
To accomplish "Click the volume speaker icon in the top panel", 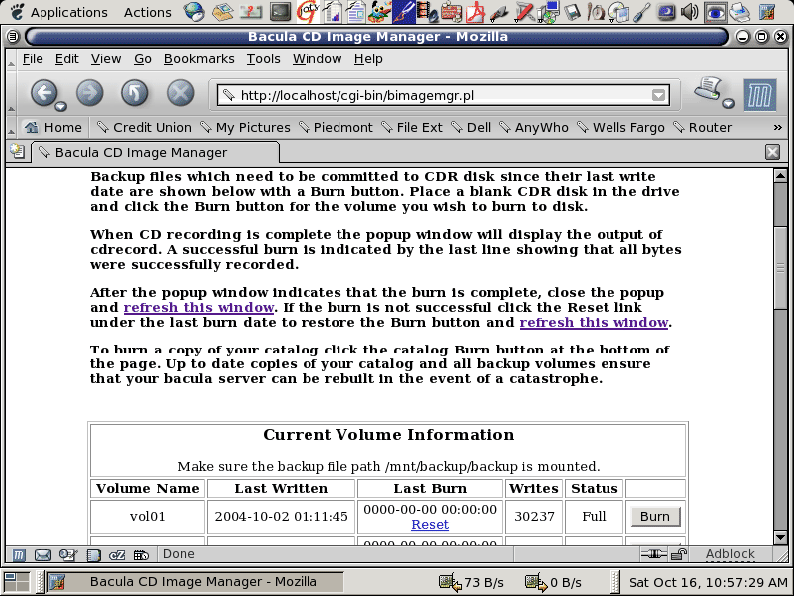I will (690, 12).
